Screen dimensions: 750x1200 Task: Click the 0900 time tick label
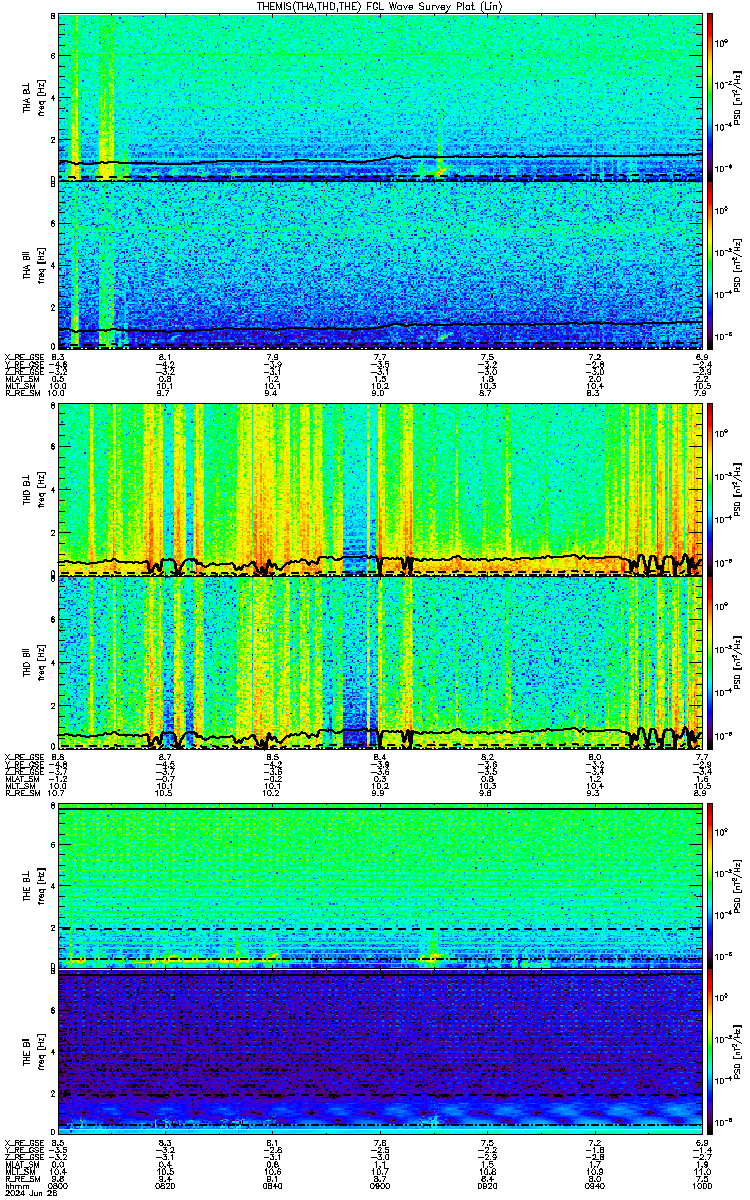[x=380, y=1187]
